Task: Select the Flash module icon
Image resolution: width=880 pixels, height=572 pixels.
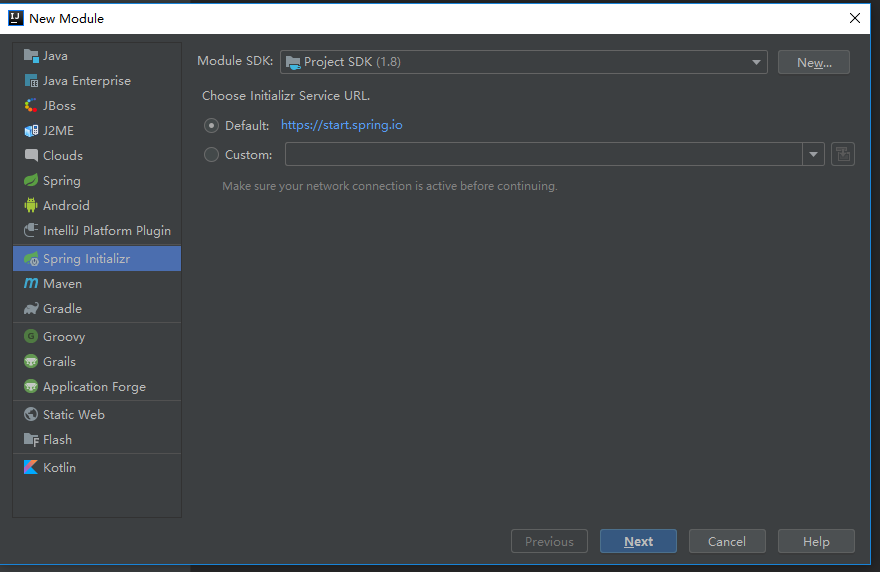Action: tap(31, 440)
